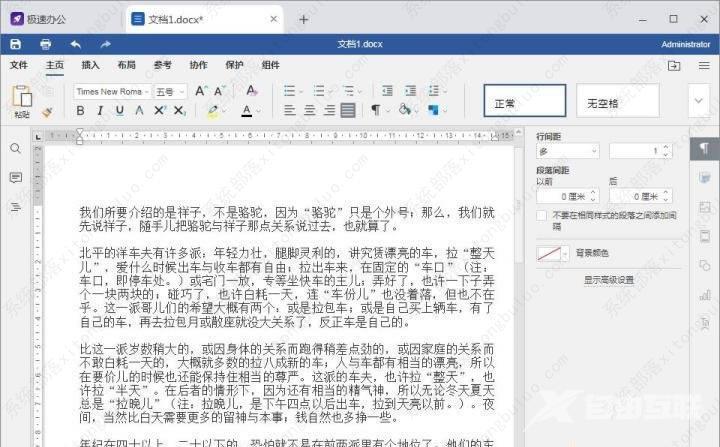This screenshot has height=447, width=720.
Task: Align text to the left
Action: coord(289,110)
